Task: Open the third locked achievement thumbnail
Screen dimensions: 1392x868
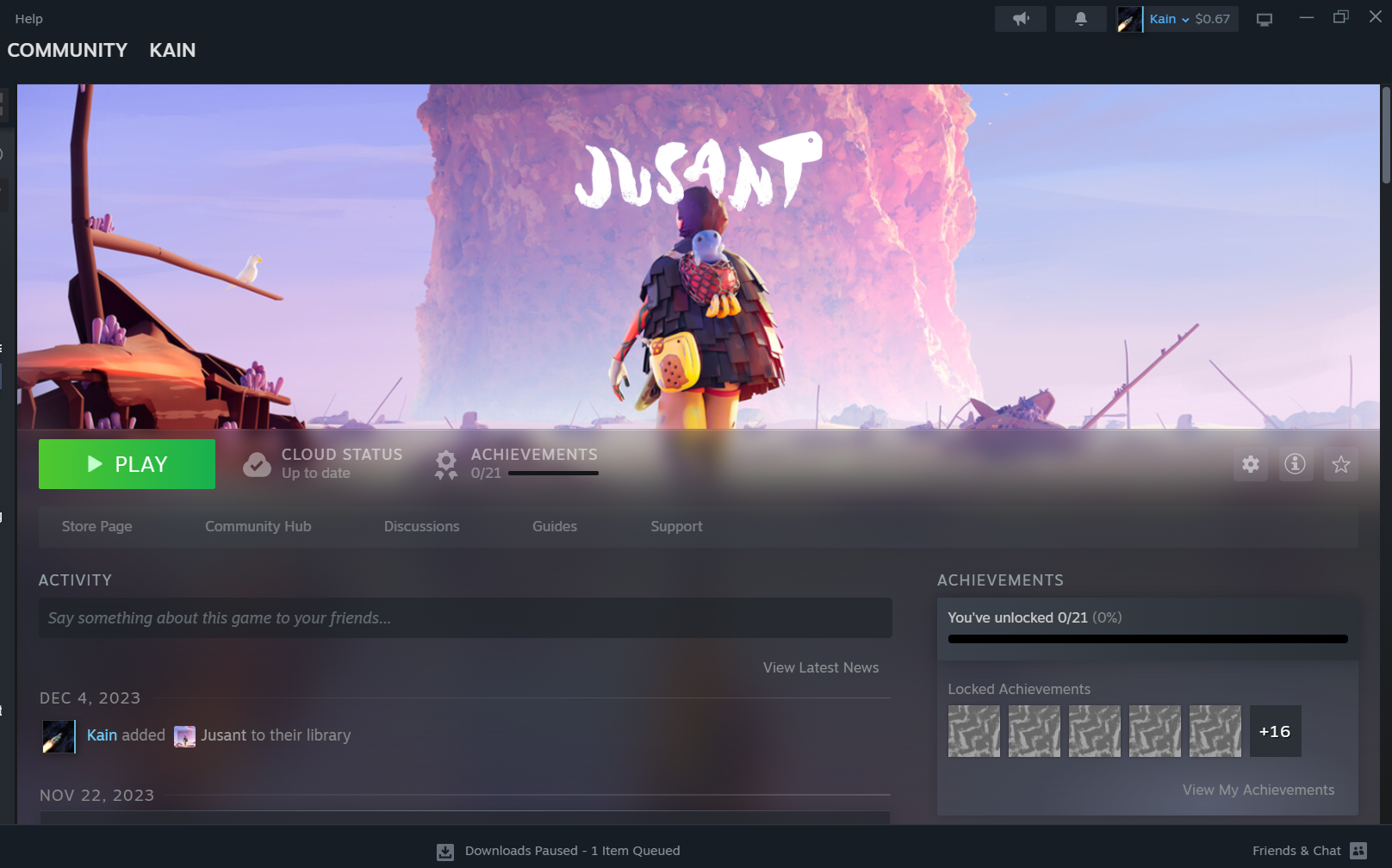Action: [1095, 731]
